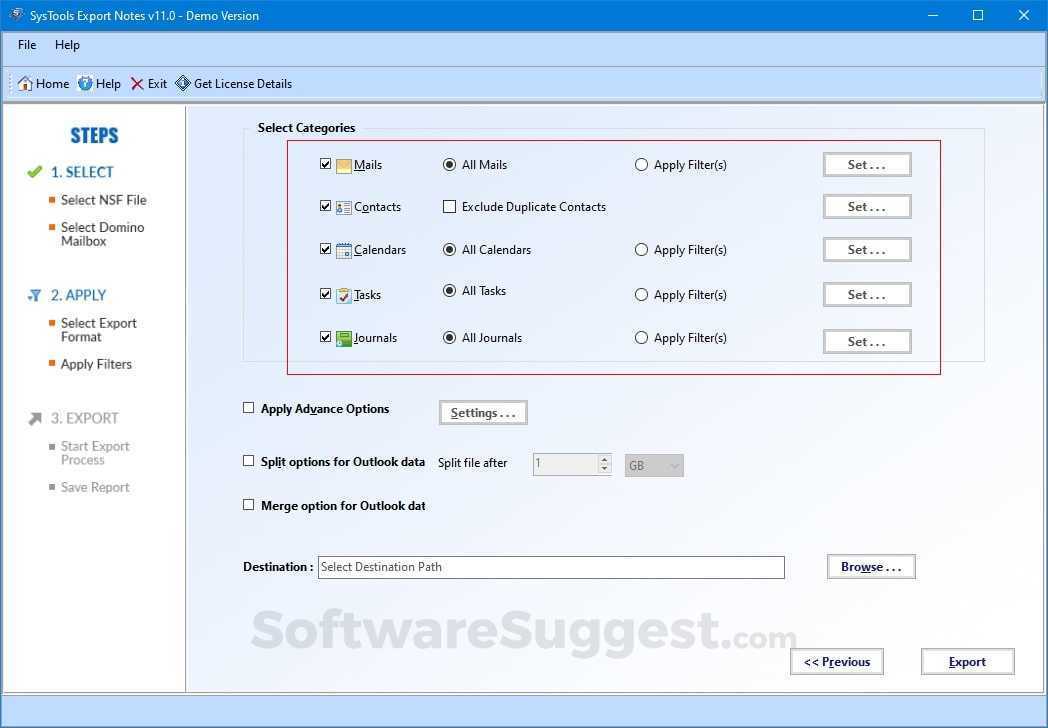This screenshot has width=1048, height=728.
Task: Select the Contacts card icon
Action: point(343,206)
